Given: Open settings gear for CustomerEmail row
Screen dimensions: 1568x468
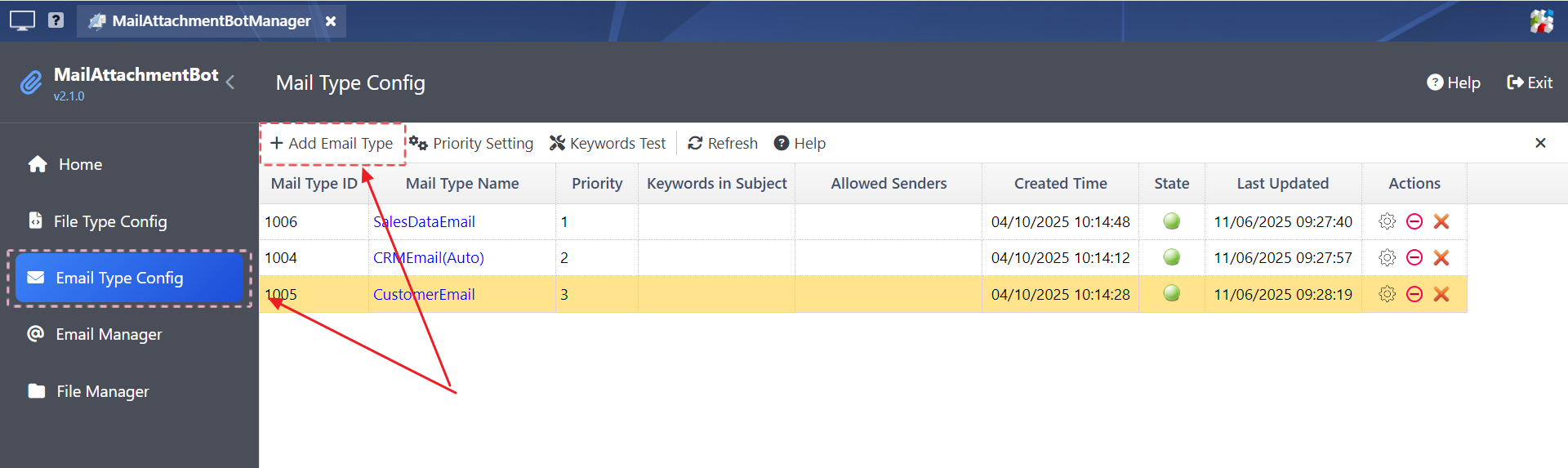Looking at the screenshot, I should pyautogui.click(x=1387, y=294).
